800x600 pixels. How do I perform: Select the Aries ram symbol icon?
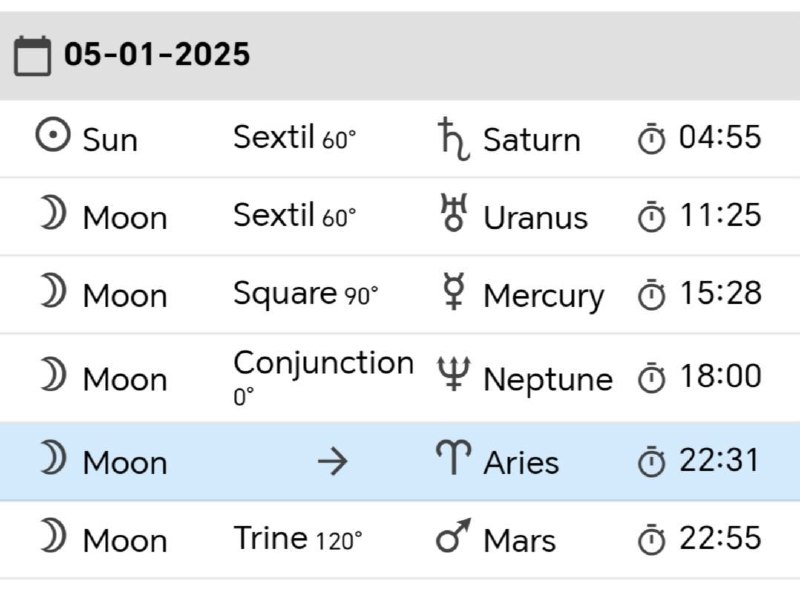tap(454, 458)
